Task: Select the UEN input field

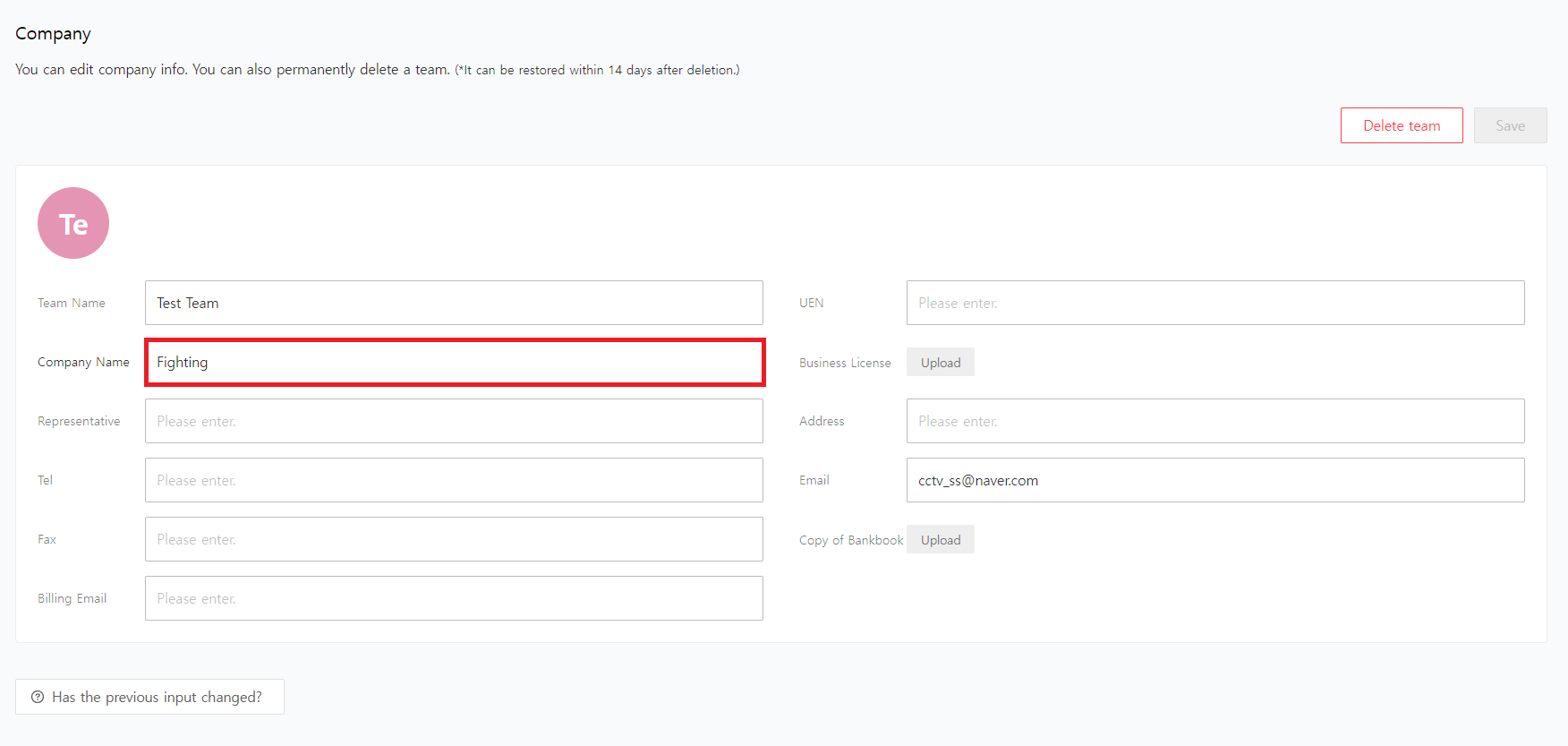Action: point(1214,303)
